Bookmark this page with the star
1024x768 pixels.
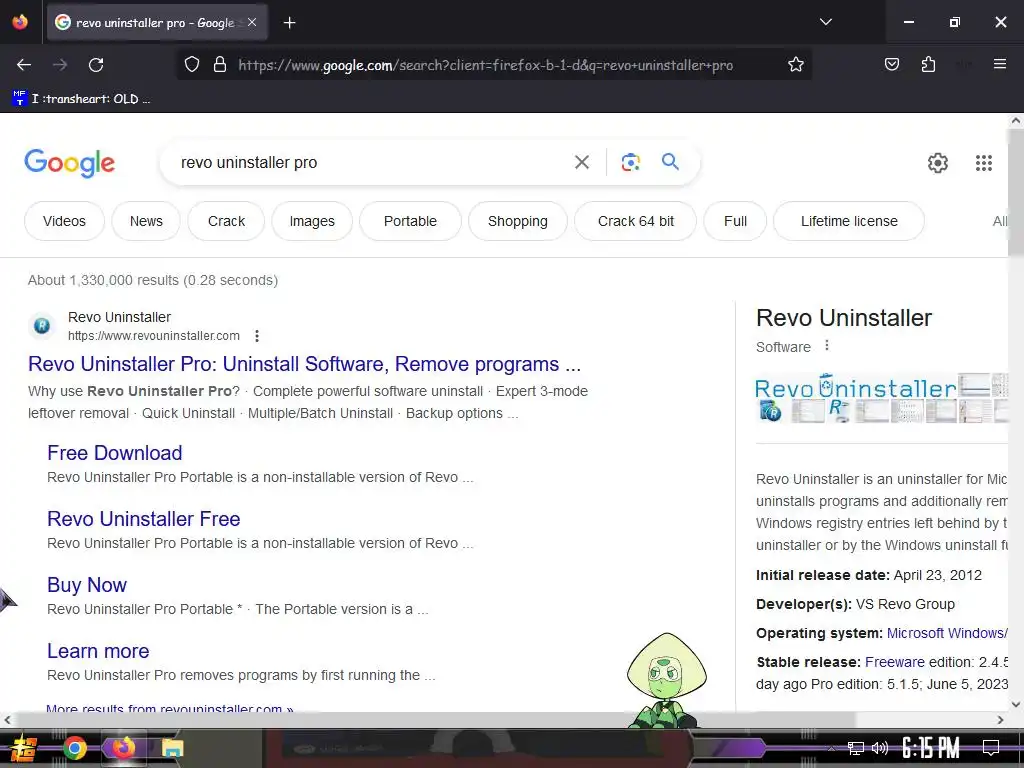(x=795, y=65)
